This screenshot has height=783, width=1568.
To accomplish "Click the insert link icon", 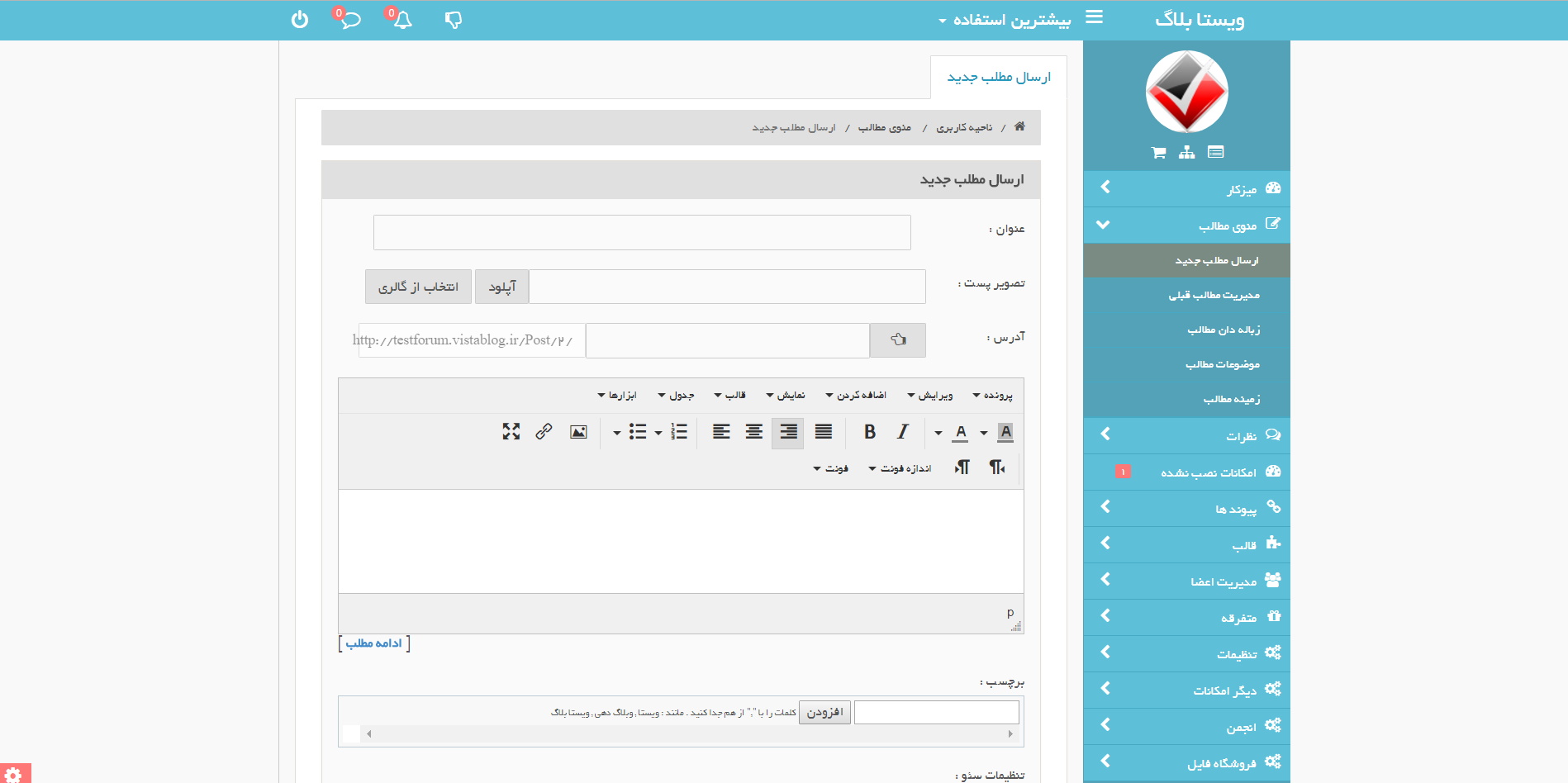I will point(544,432).
